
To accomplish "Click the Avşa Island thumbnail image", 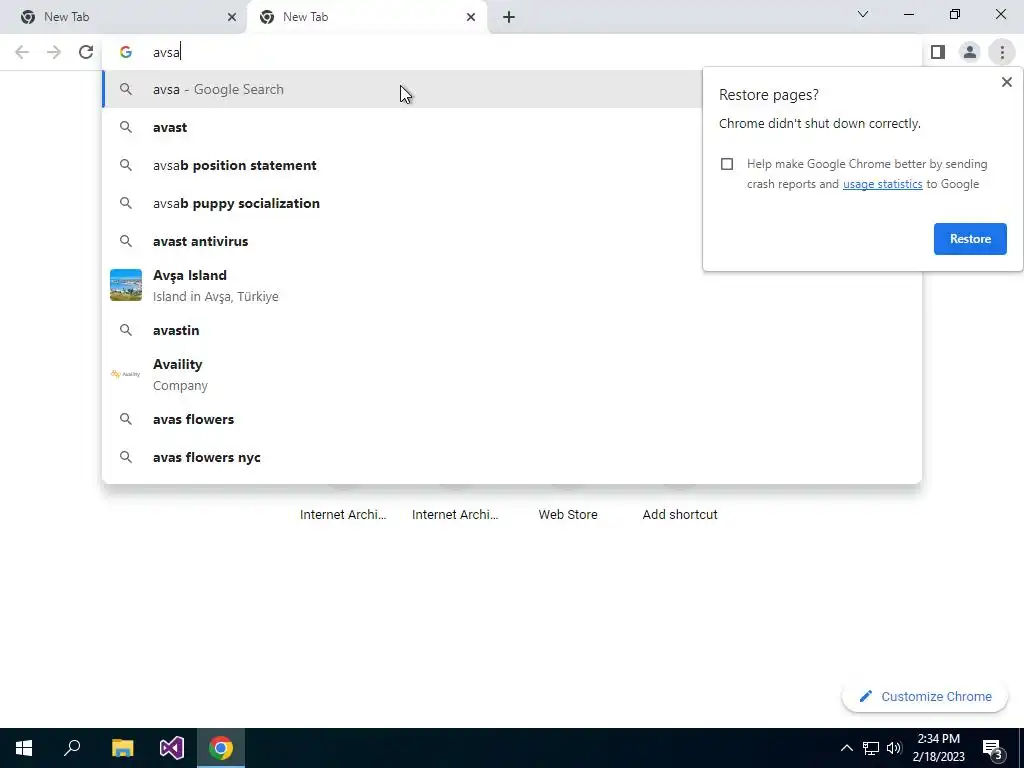I will point(126,285).
